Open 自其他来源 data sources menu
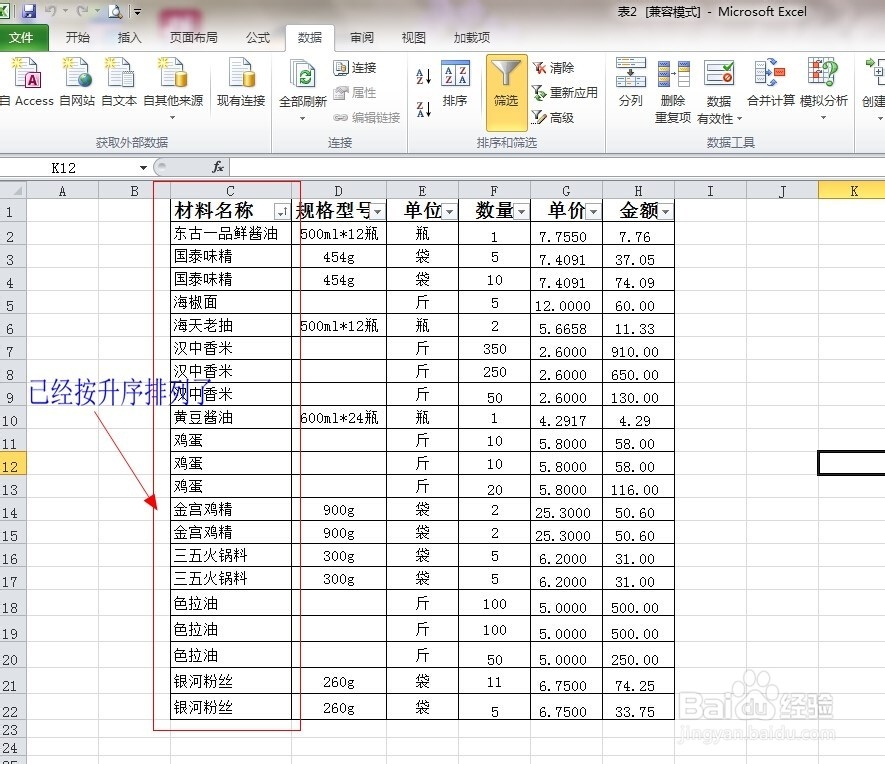 tap(173, 89)
